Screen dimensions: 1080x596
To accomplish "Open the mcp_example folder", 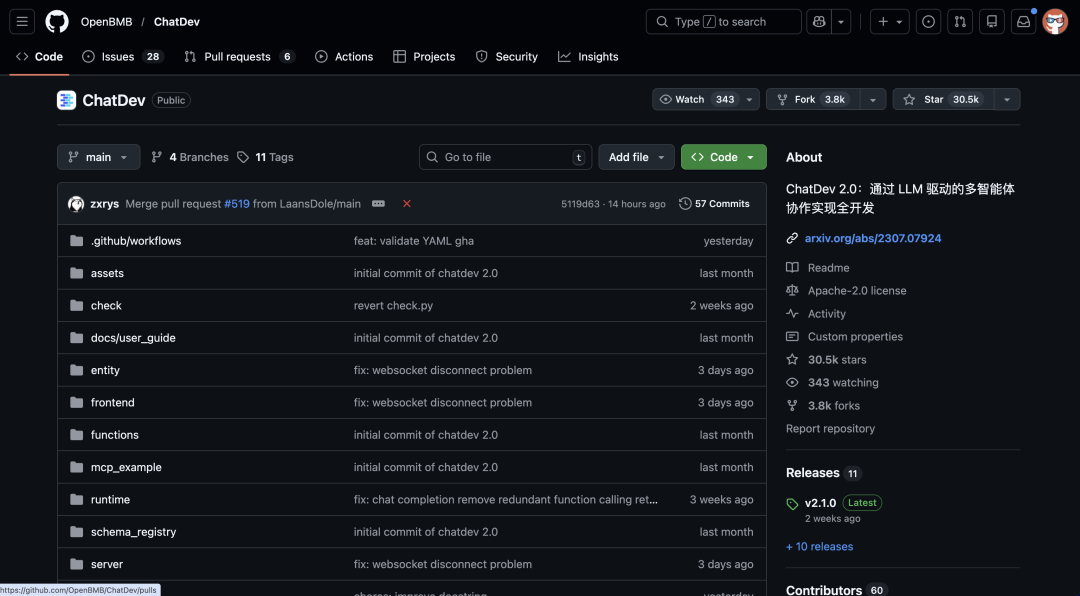I will (126, 467).
